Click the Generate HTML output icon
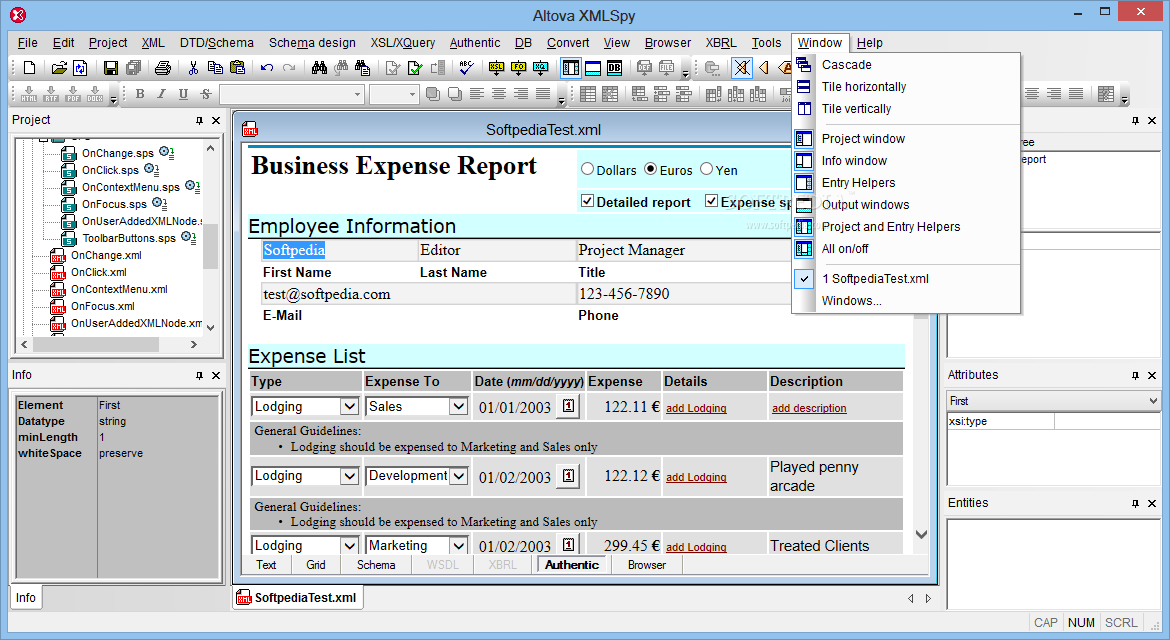This screenshot has height=640, width=1170. [29, 94]
